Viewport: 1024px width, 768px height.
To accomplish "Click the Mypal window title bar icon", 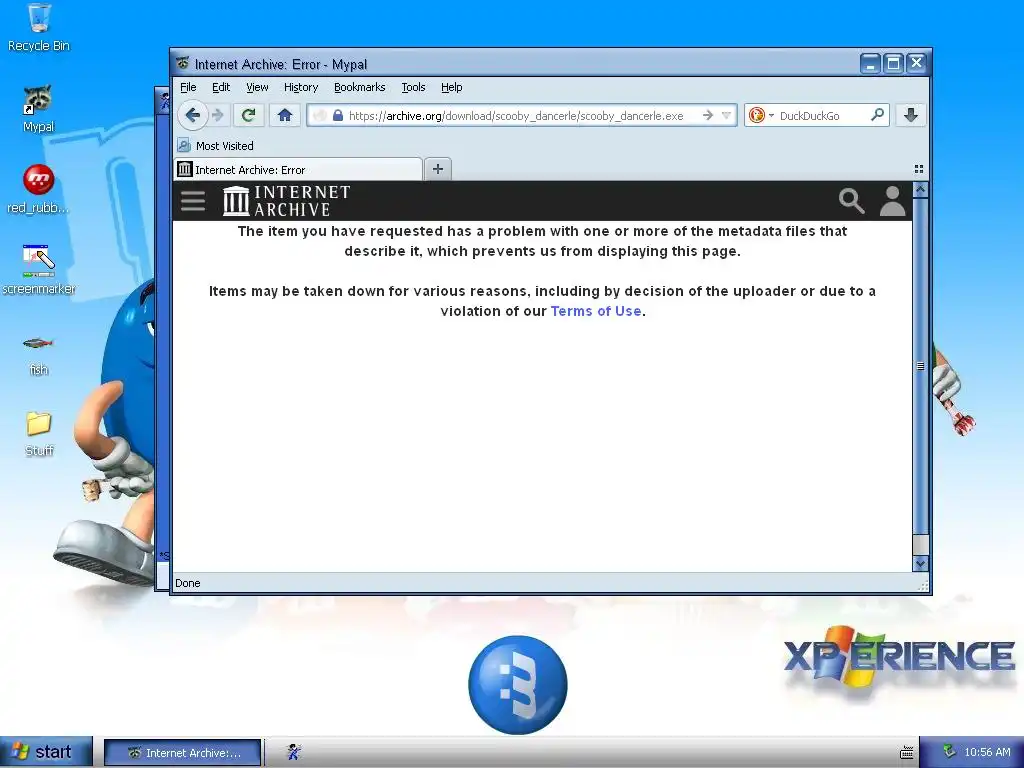I will pyautogui.click(x=182, y=63).
